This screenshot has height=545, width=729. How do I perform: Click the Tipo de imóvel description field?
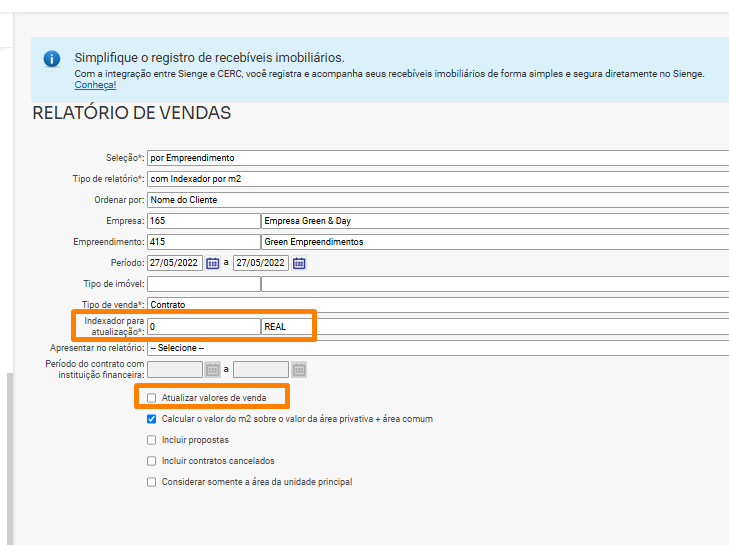pyautogui.click(x=495, y=284)
